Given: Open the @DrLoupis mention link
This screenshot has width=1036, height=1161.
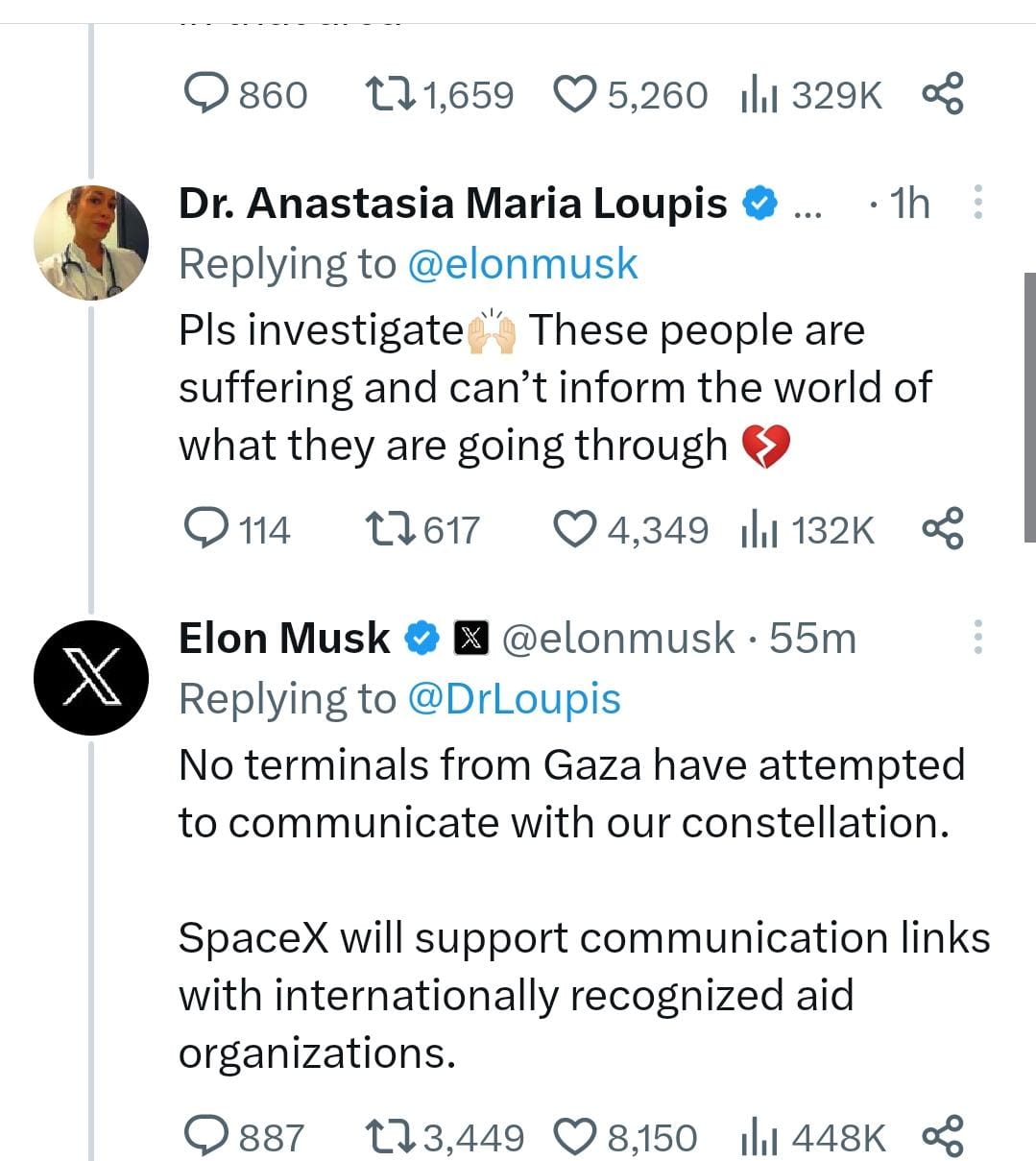Looking at the screenshot, I should pyautogui.click(x=514, y=699).
